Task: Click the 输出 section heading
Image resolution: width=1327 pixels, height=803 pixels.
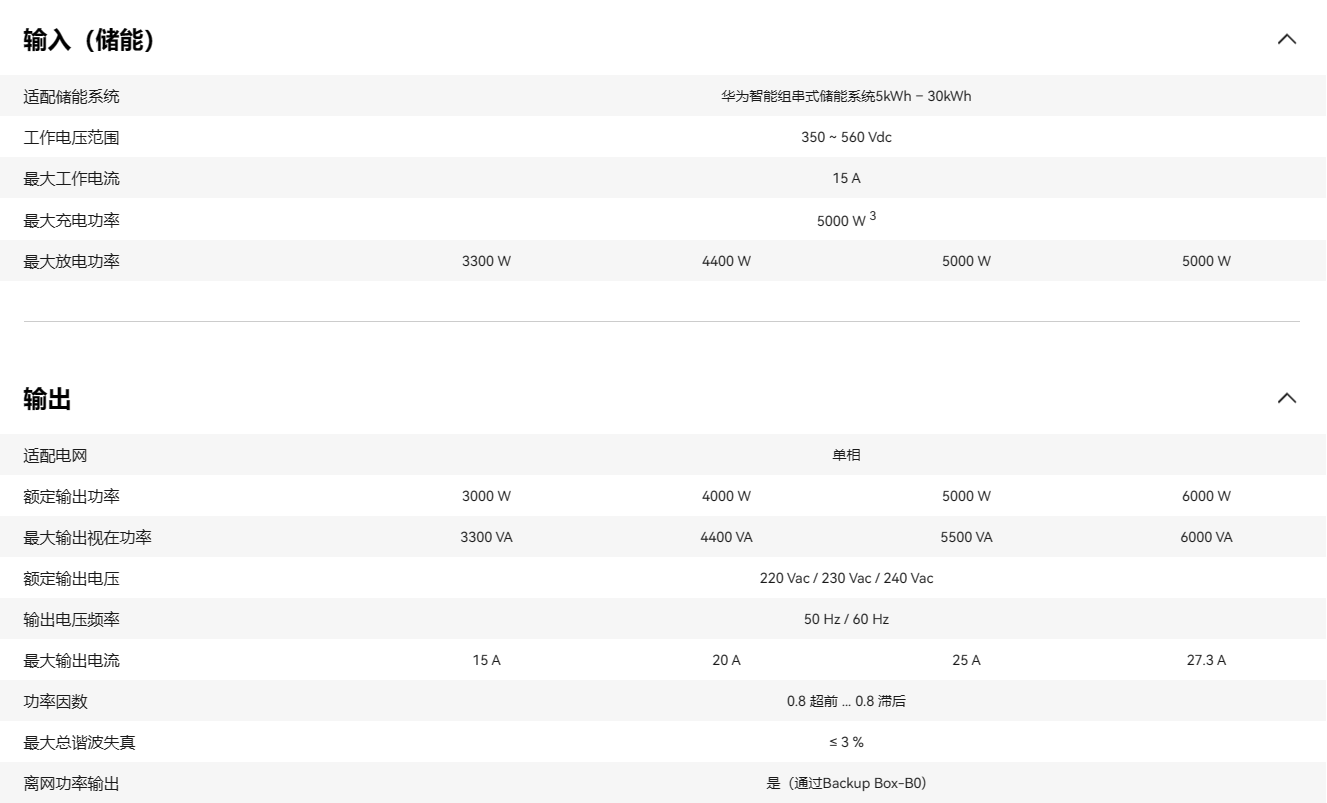Action: [x=45, y=398]
